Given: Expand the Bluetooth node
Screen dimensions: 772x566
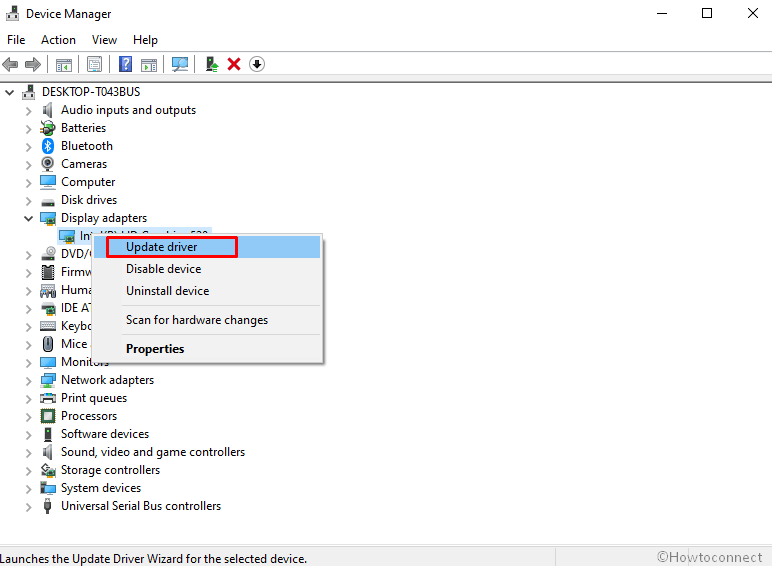Looking at the screenshot, I should pyautogui.click(x=29, y=147).
